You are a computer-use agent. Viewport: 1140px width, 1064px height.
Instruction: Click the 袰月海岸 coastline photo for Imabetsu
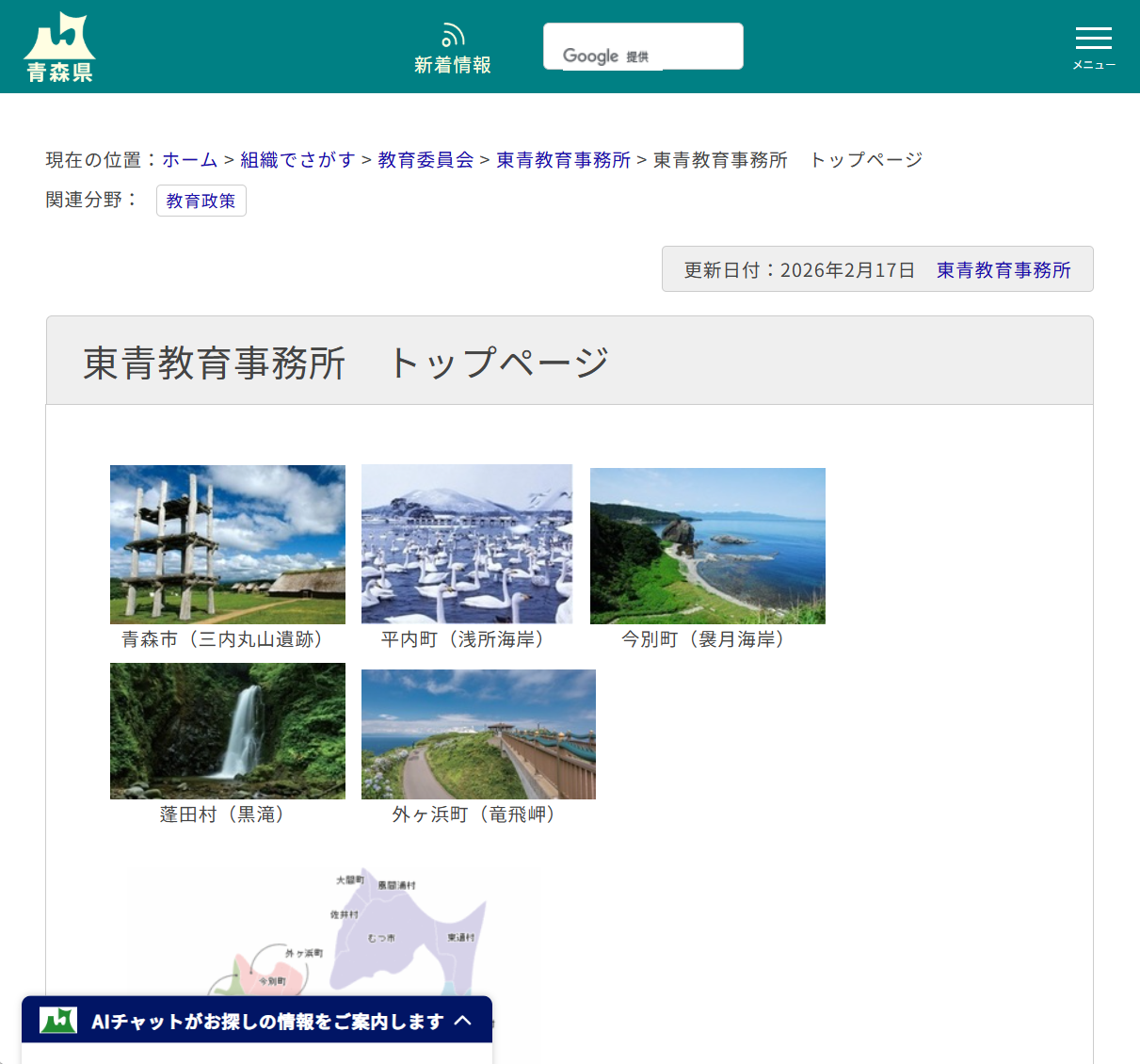click(x=707, y=545)
